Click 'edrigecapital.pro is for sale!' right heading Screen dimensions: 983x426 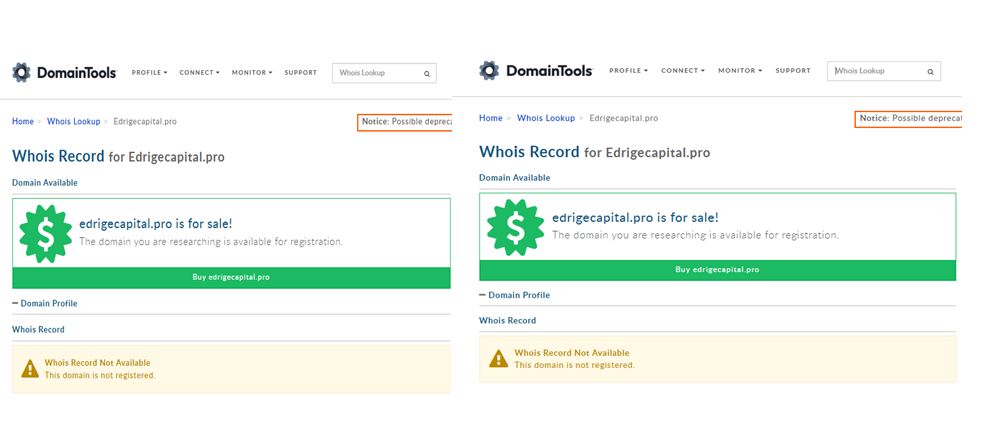[x=635, y=217]
